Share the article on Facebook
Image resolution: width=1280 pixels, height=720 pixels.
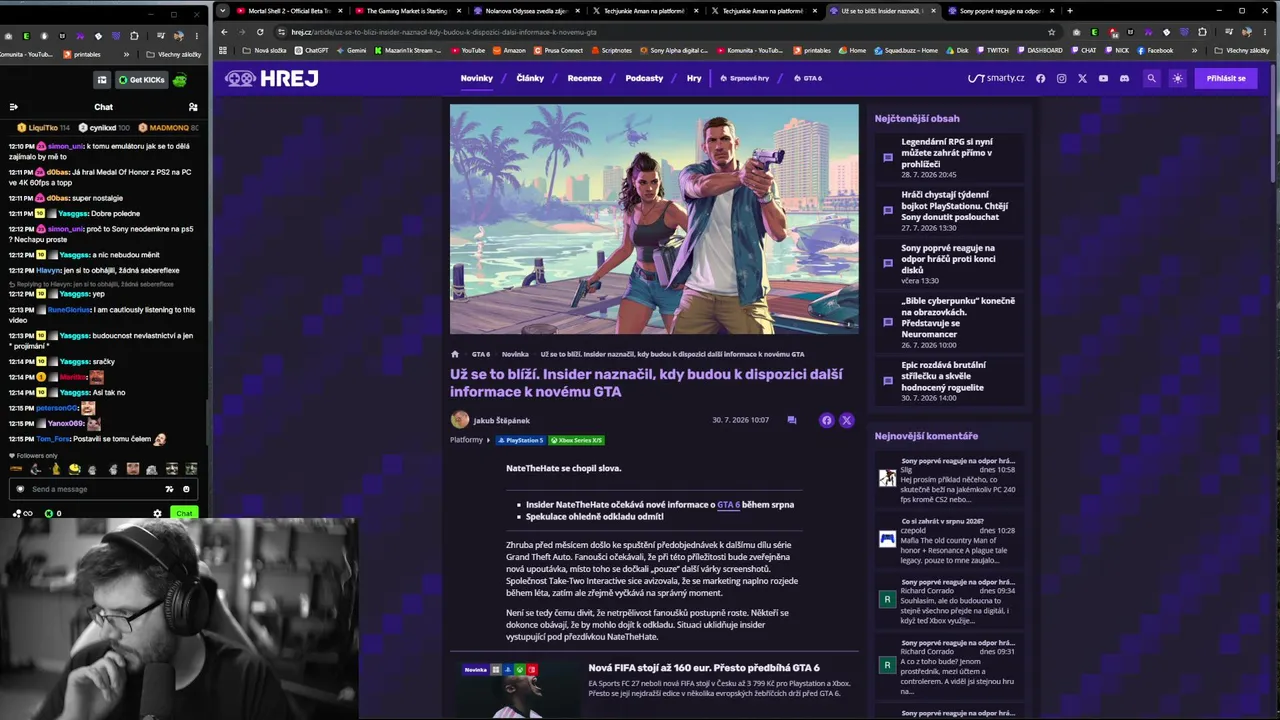pyautogui.click(x=826, y=420)
